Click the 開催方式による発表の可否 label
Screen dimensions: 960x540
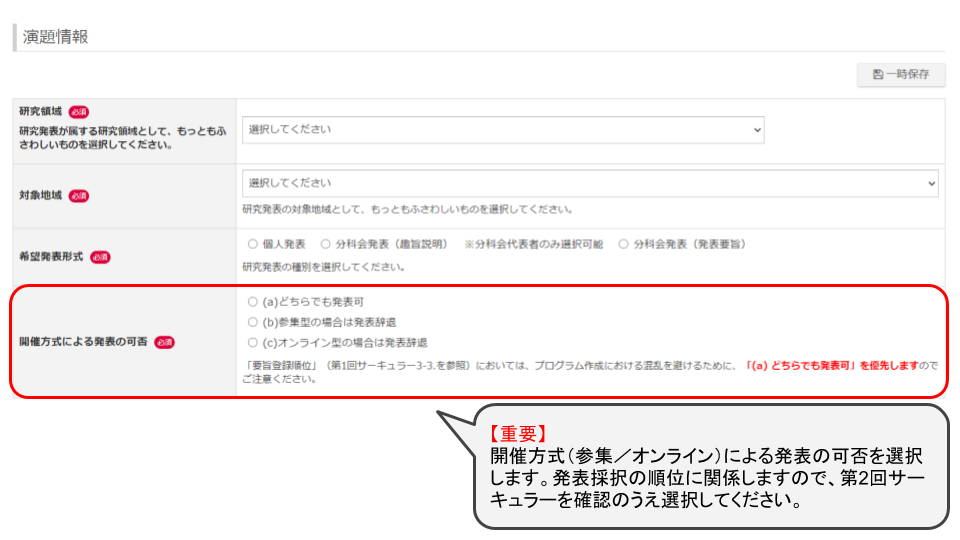[x=83, y=342]
